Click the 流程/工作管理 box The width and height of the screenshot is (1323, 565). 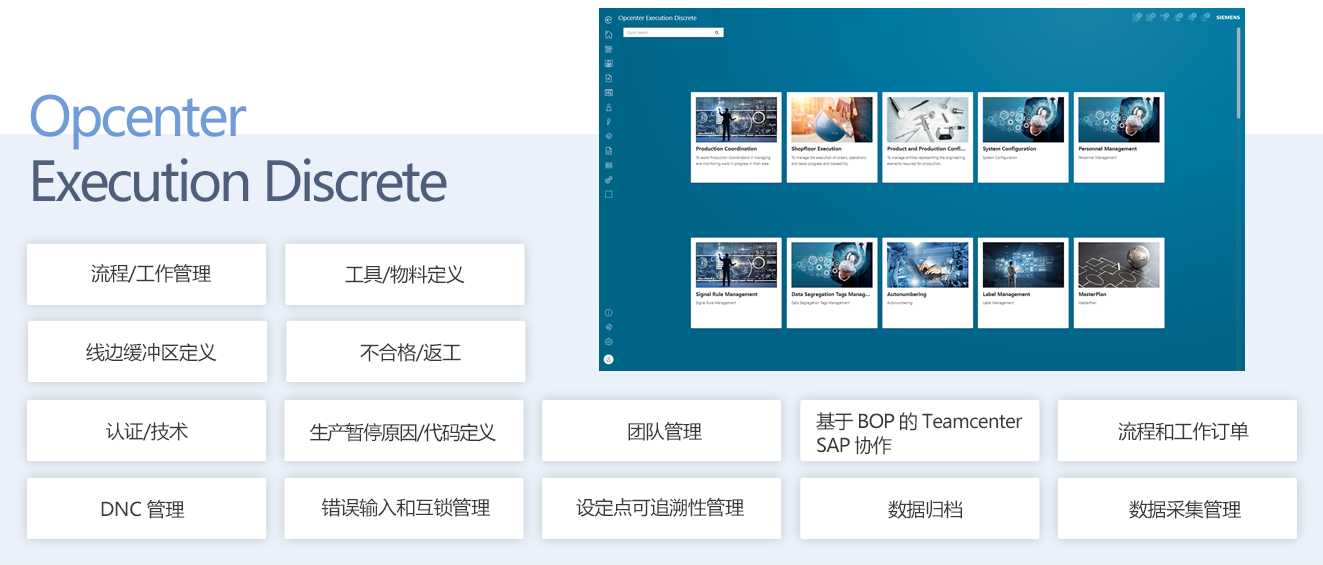(x=147, y=274)
